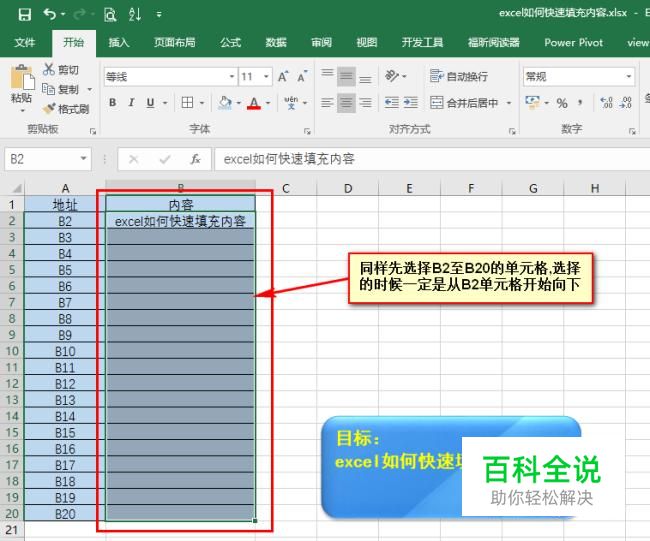This screenshot has height=541, width=650.
Task: Open number format 常规 dropdown
Action: pyautogui.click(x=628, y=77)
